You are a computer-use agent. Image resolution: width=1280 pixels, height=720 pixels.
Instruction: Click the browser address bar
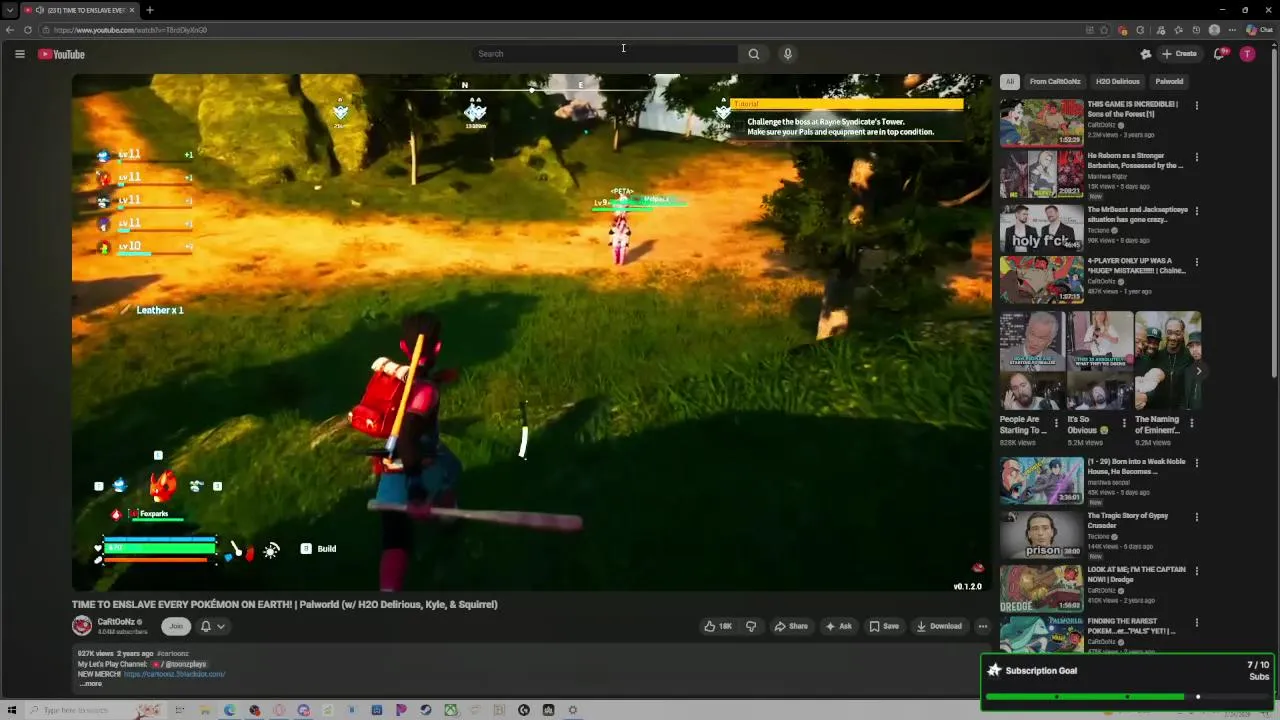click(x=560, y=30)
